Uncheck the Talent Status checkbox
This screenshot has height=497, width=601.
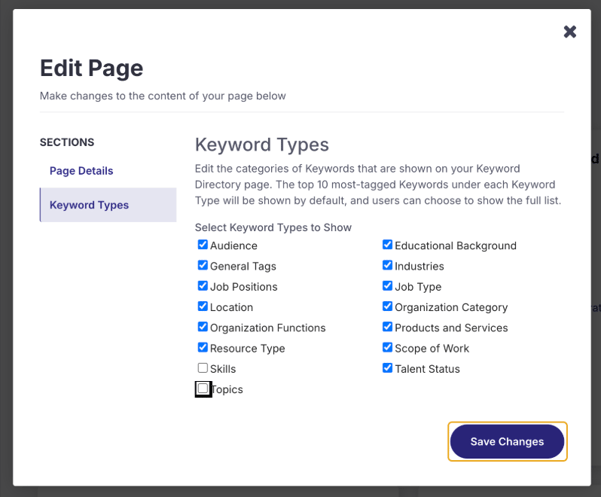coord(388,368)
